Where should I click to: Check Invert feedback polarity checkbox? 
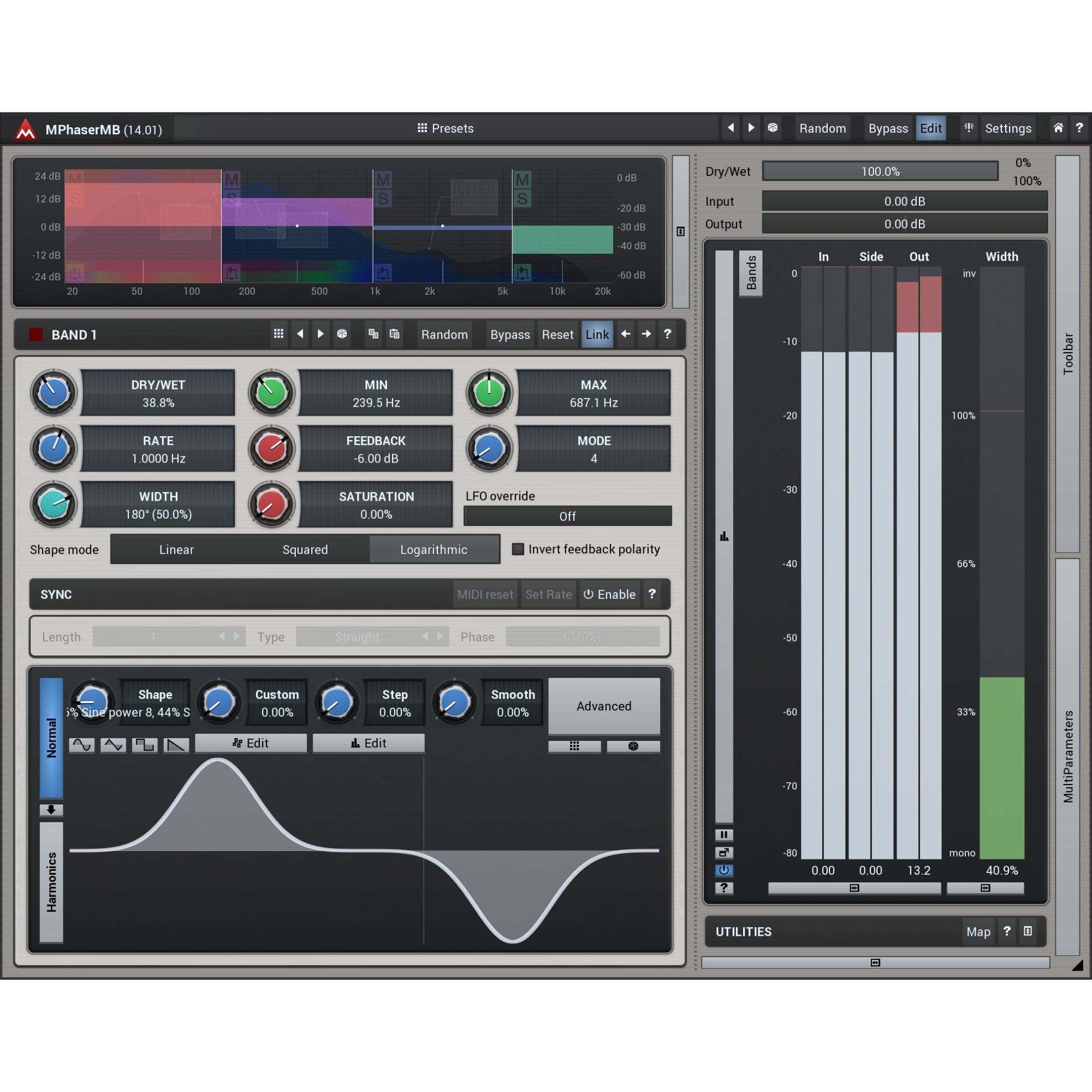click(x=518, y=549)
